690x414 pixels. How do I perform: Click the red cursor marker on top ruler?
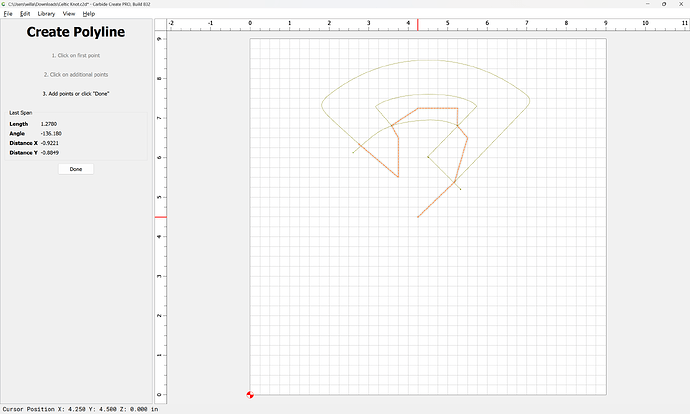[418, 23]
